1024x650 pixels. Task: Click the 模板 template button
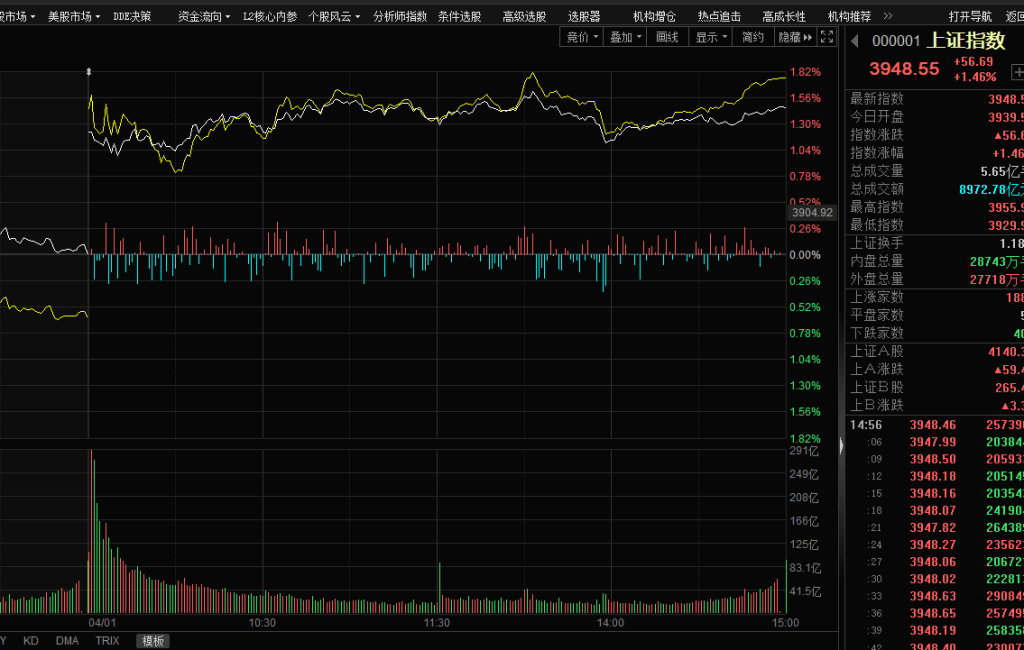(153, 640)
